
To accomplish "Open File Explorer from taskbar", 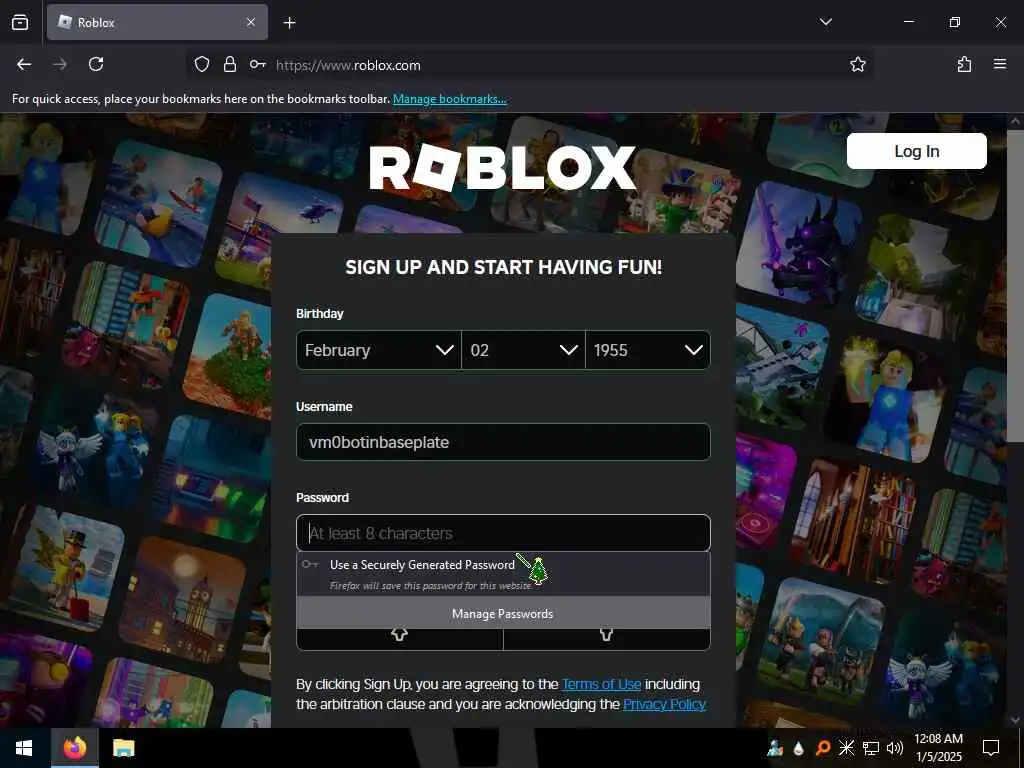I will pyautogui.click(x=123, y=748).
